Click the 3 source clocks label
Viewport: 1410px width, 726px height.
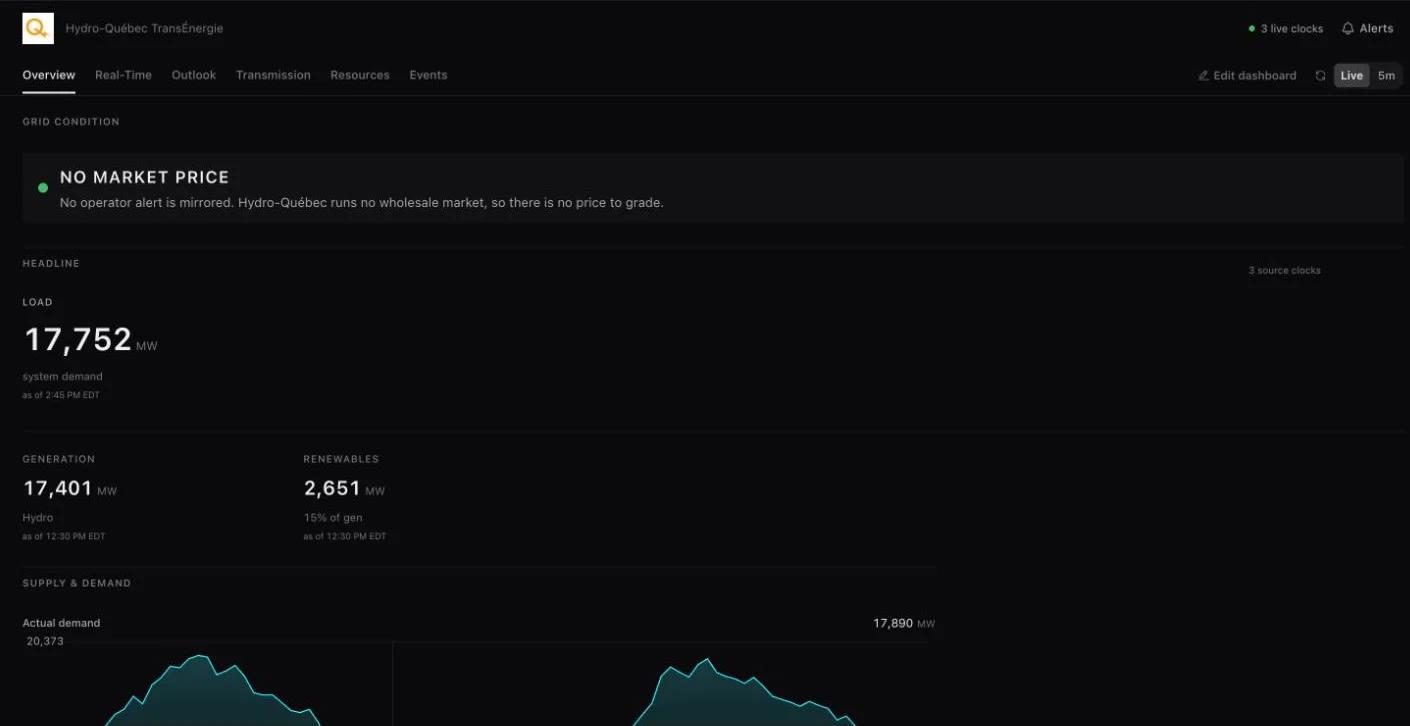1284,271
